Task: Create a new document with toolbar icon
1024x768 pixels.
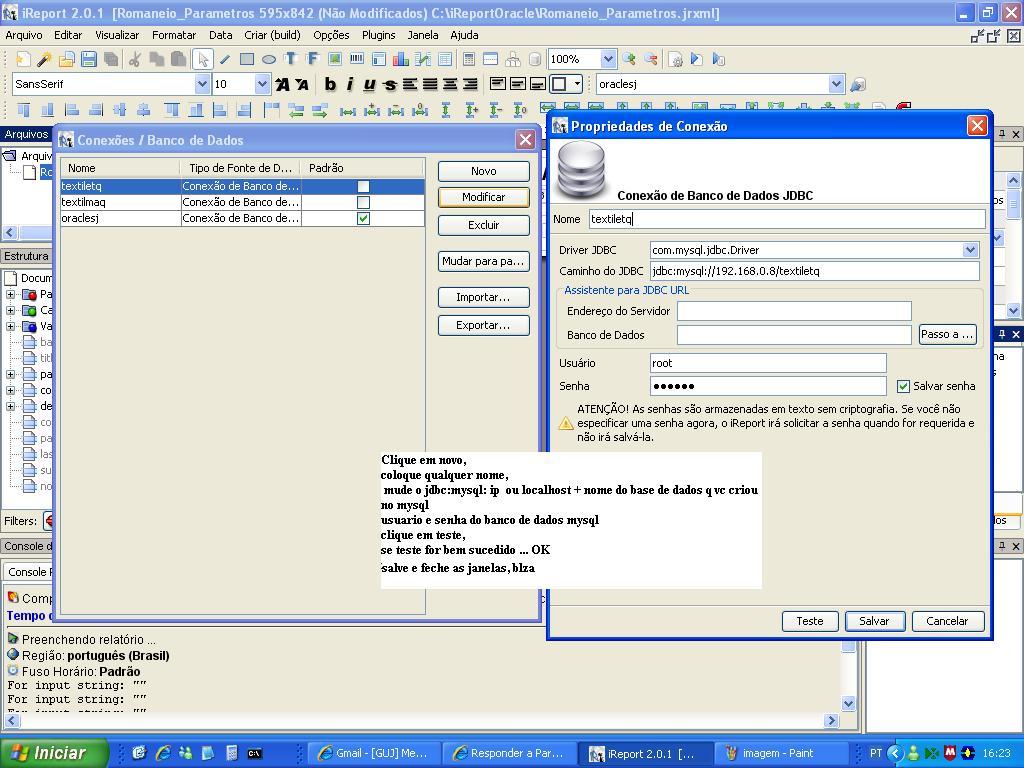Action: [x=22, y=59]
